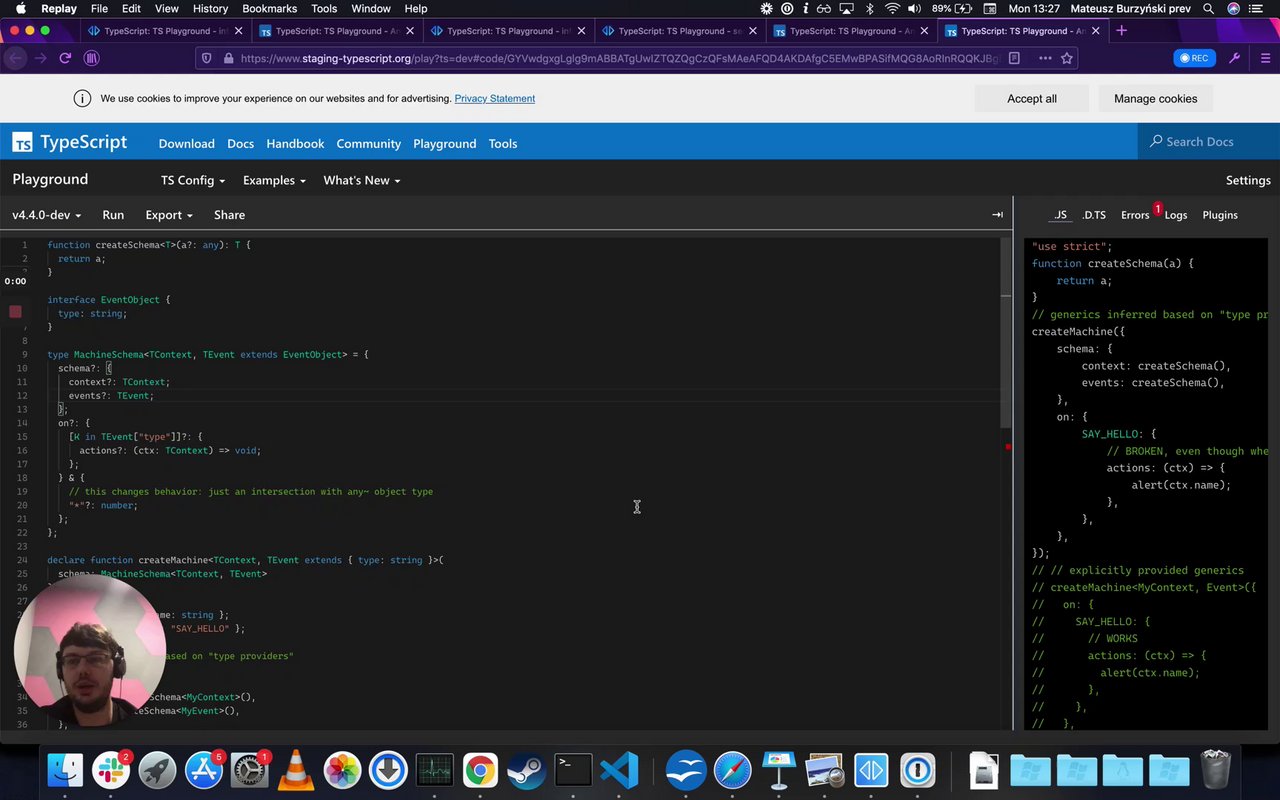This screenshot has width=1280, height=800.
Task: Open the wrench developer tools icon
Action: click(1235, 58)
